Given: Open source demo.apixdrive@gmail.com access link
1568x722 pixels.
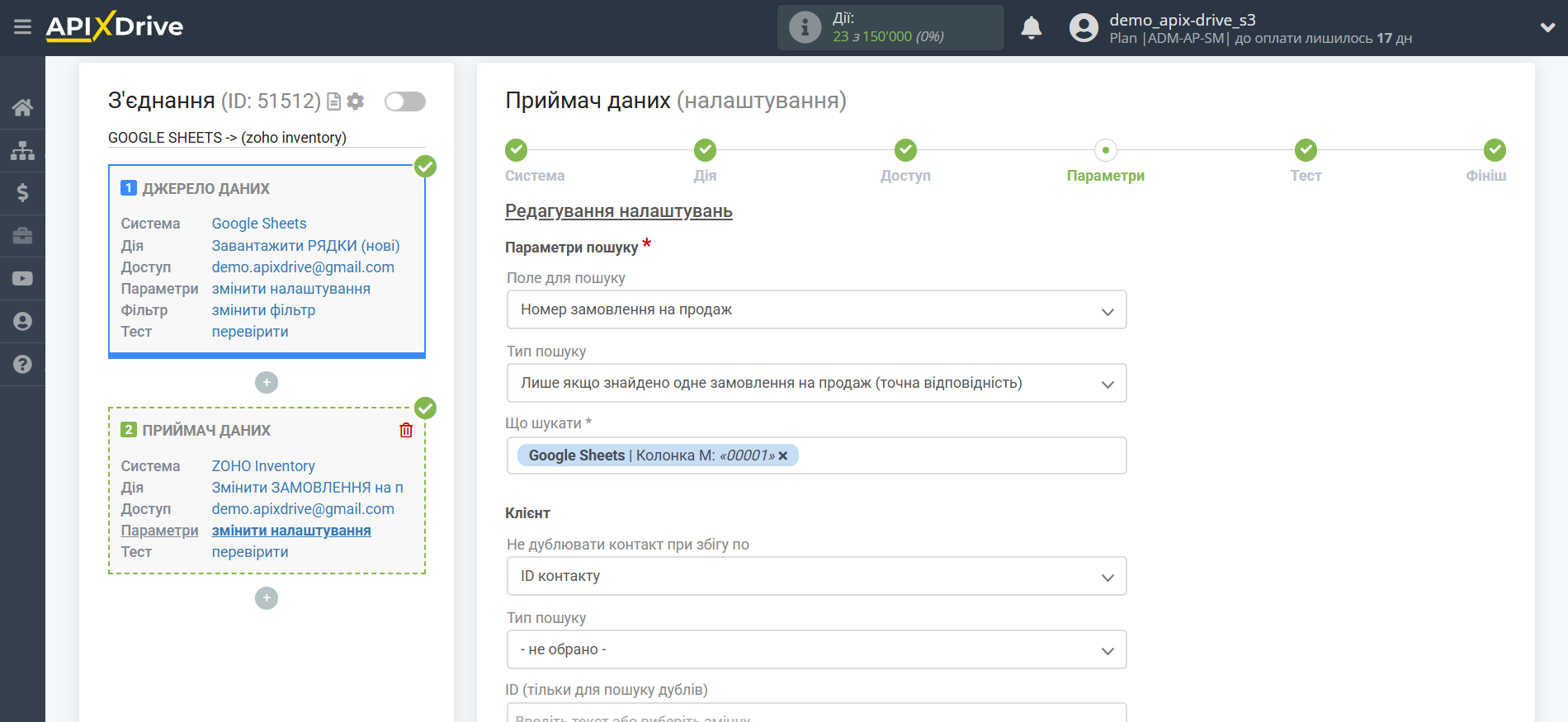Looking at the screenshot, I should click(x=303, y=267).
